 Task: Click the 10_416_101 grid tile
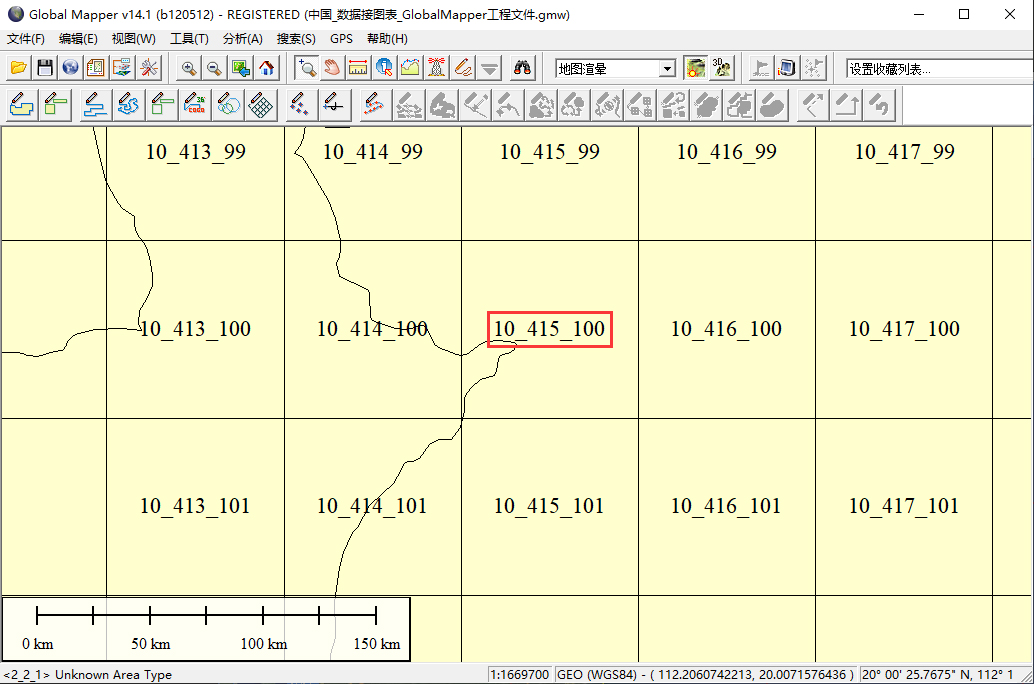(726, 506)
